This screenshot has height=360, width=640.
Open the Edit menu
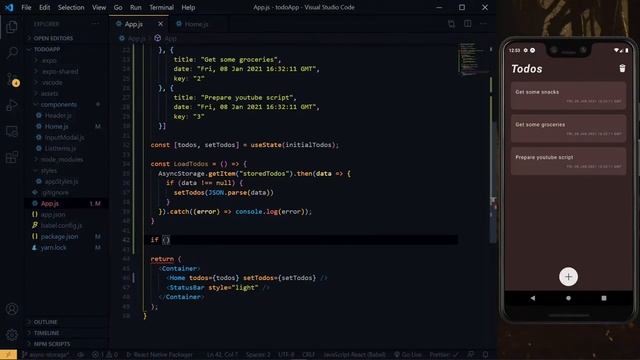[44, 7]
